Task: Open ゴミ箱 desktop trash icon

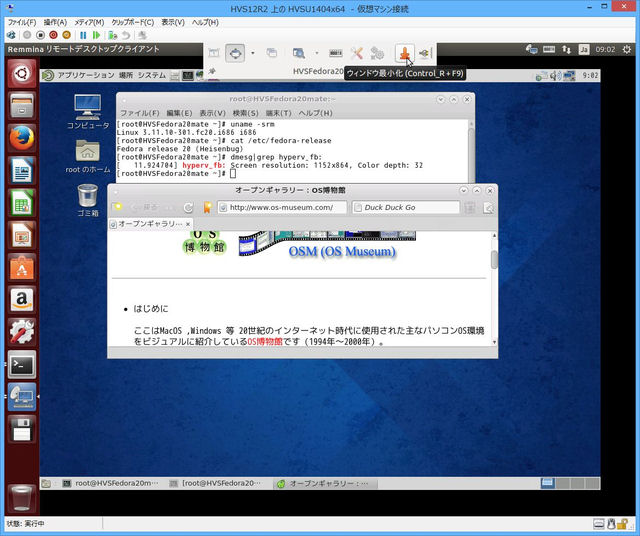Action: click(x=88, y=200)
